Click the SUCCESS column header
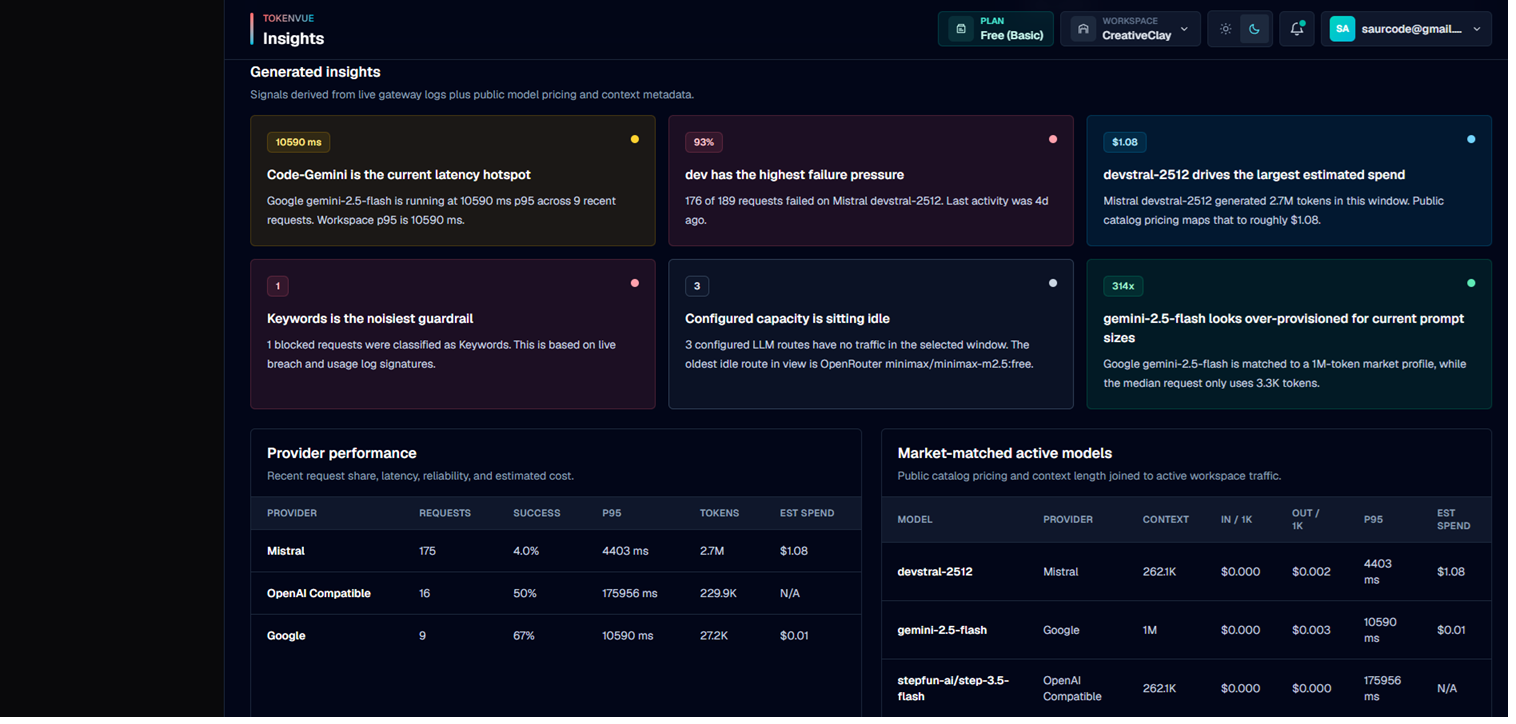1516x724 pixels. point(537,513)
